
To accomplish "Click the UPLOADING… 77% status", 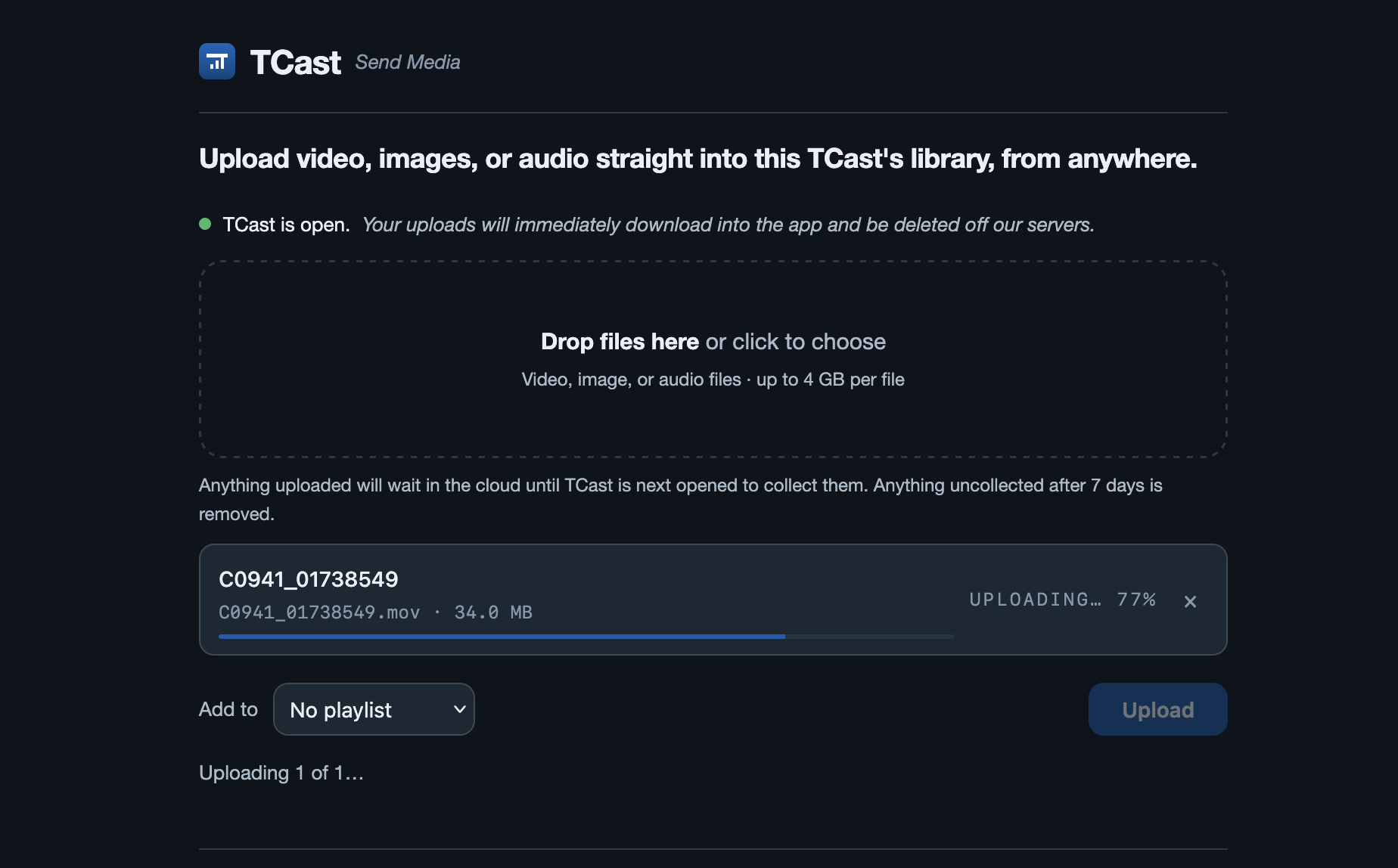I will [x=1062, y=600].
